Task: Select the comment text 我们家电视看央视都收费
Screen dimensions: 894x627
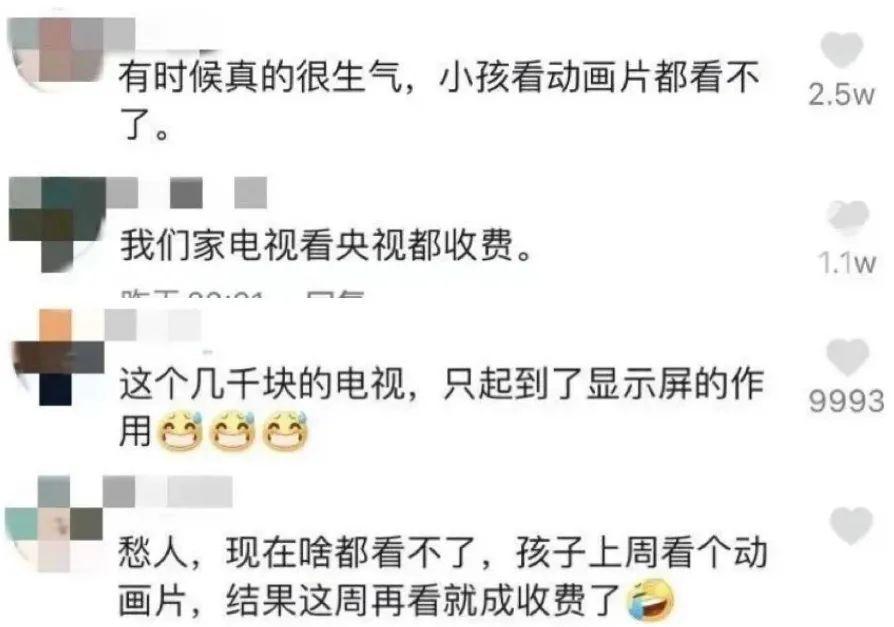Action: pos(326,246)
